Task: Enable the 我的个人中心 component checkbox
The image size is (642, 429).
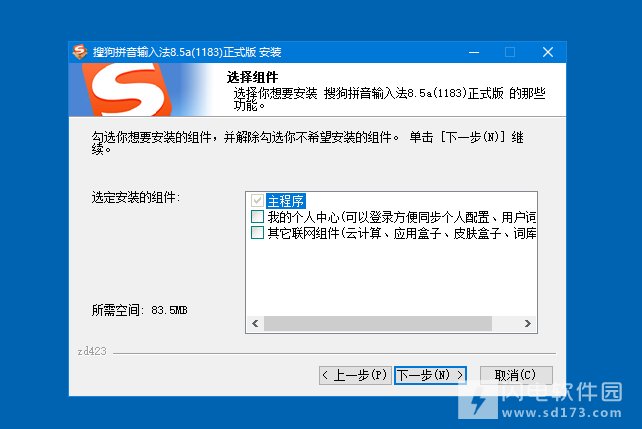Action: pyautogui.click(x=257, y=217)
